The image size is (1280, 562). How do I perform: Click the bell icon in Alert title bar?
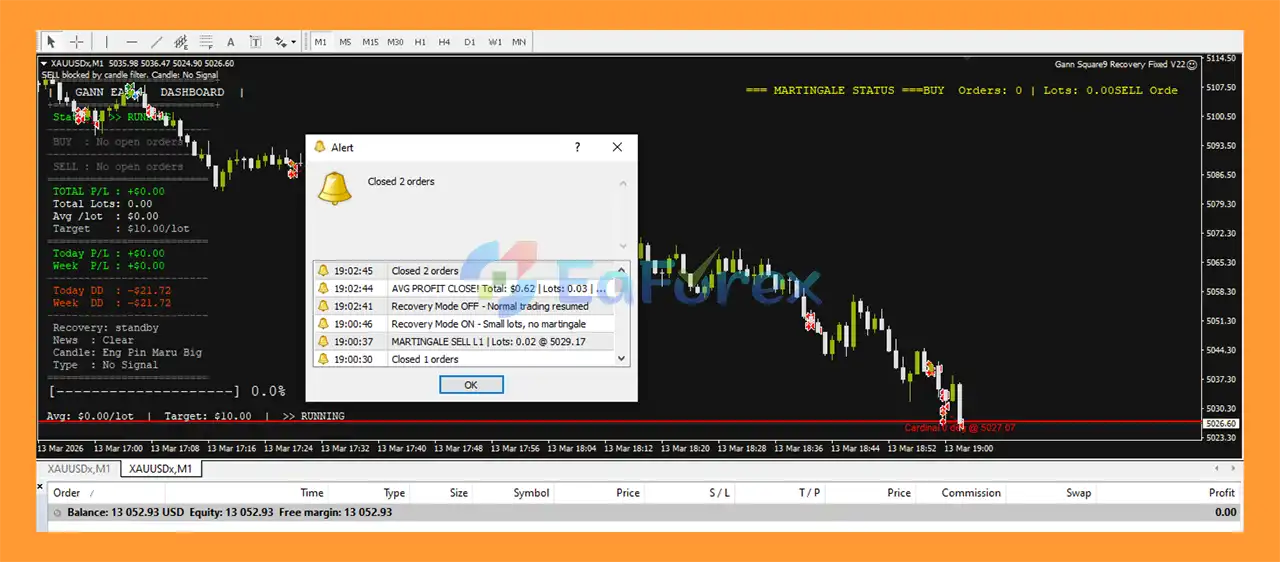click(x=320, y=147)
